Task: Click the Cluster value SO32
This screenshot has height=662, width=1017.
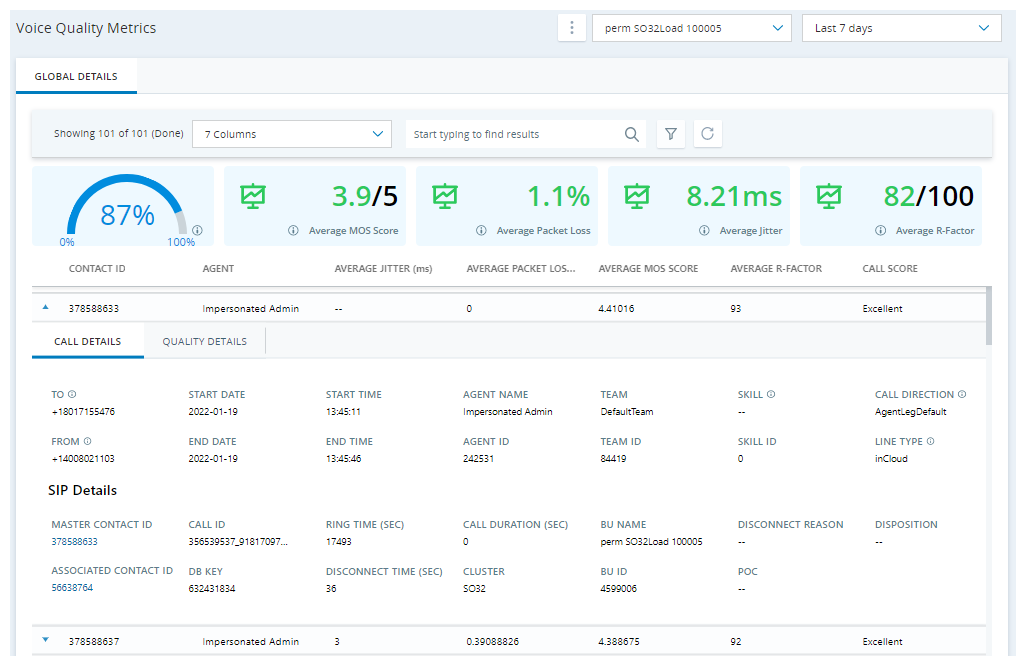Action: click(474, 589)
